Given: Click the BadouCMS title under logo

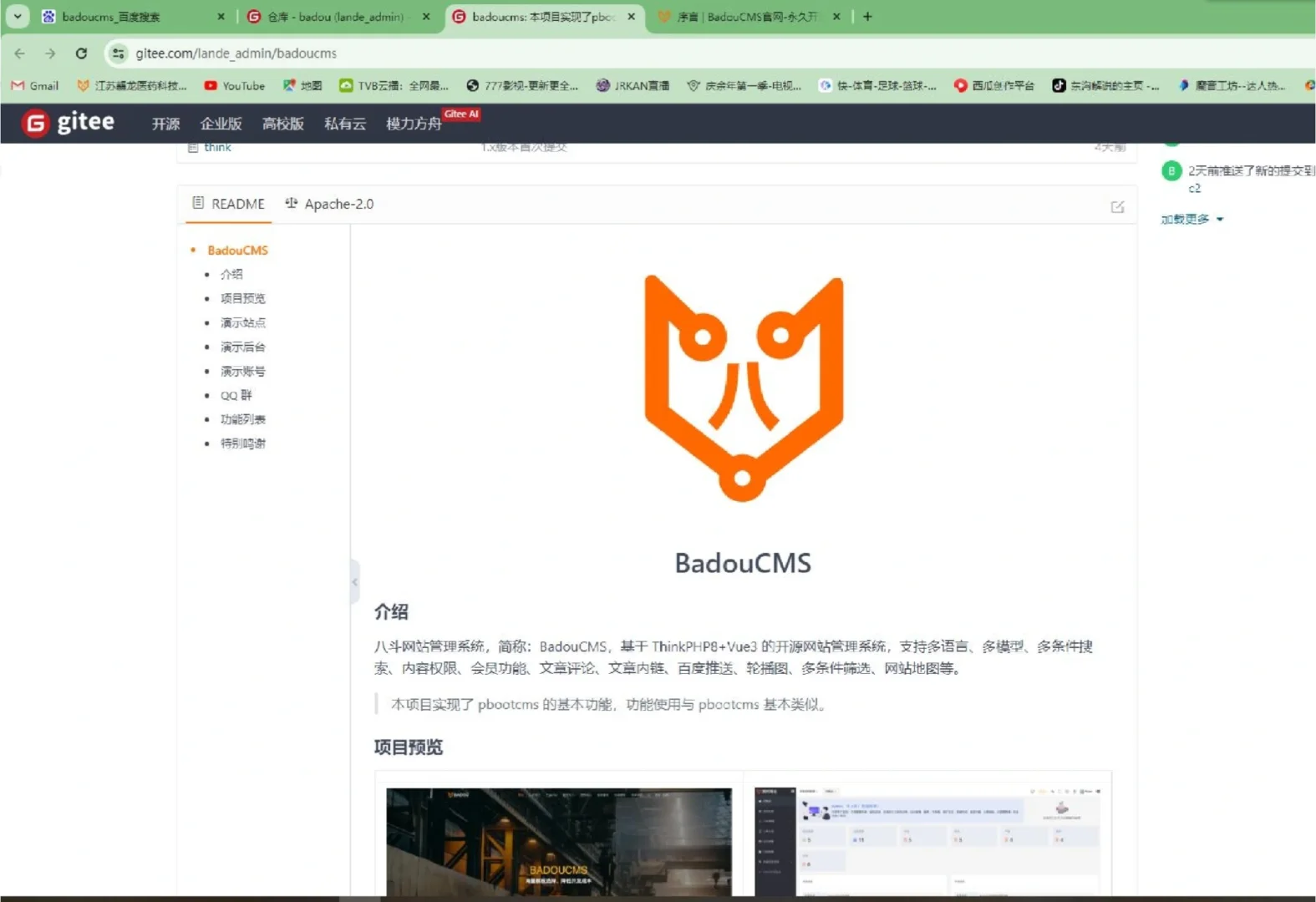Looking at the screenshot, I should coord(743,563).
